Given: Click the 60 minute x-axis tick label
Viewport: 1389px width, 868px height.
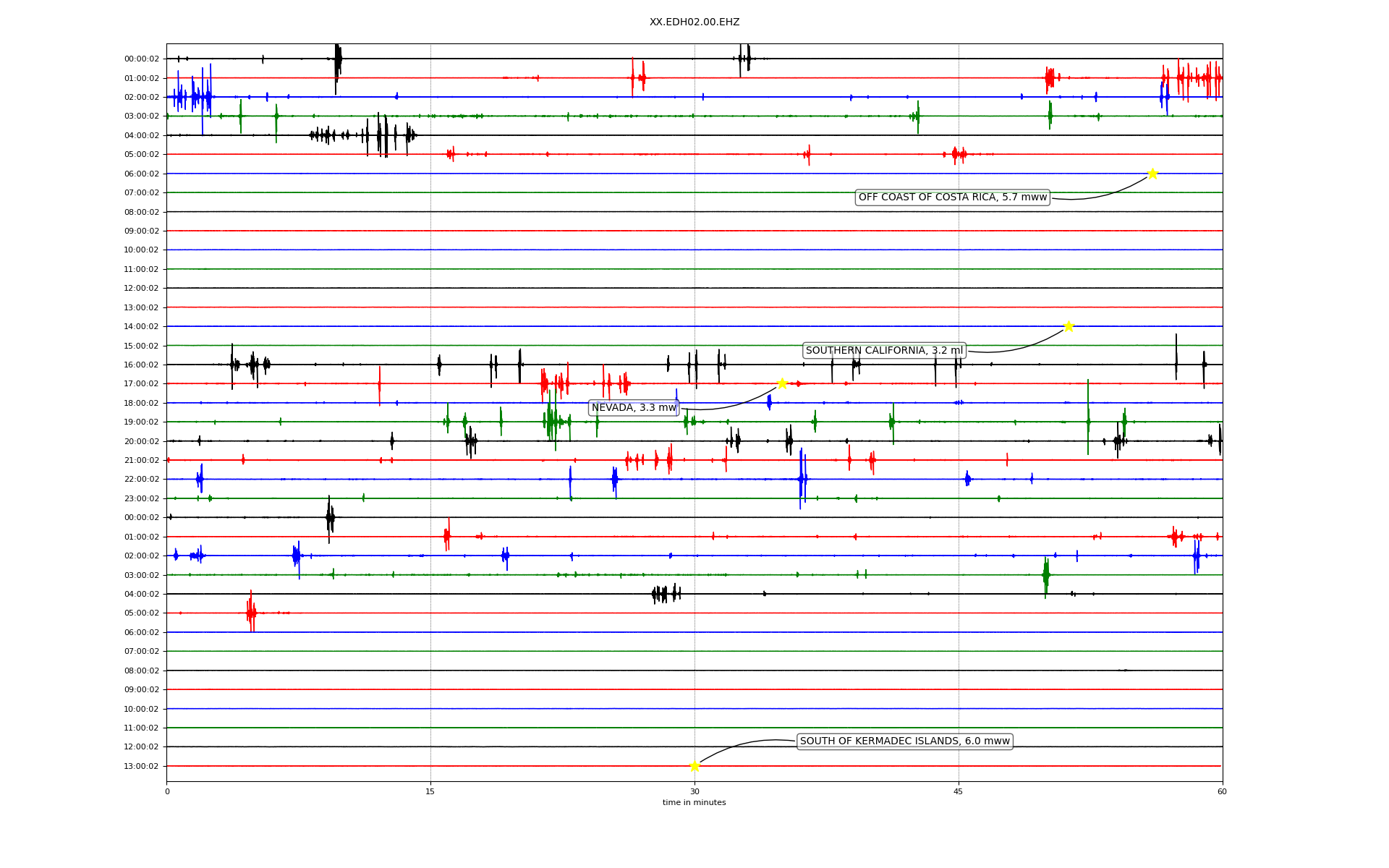Looking at the screenshot, I should pyautogui.click(x=1222, y=791).
